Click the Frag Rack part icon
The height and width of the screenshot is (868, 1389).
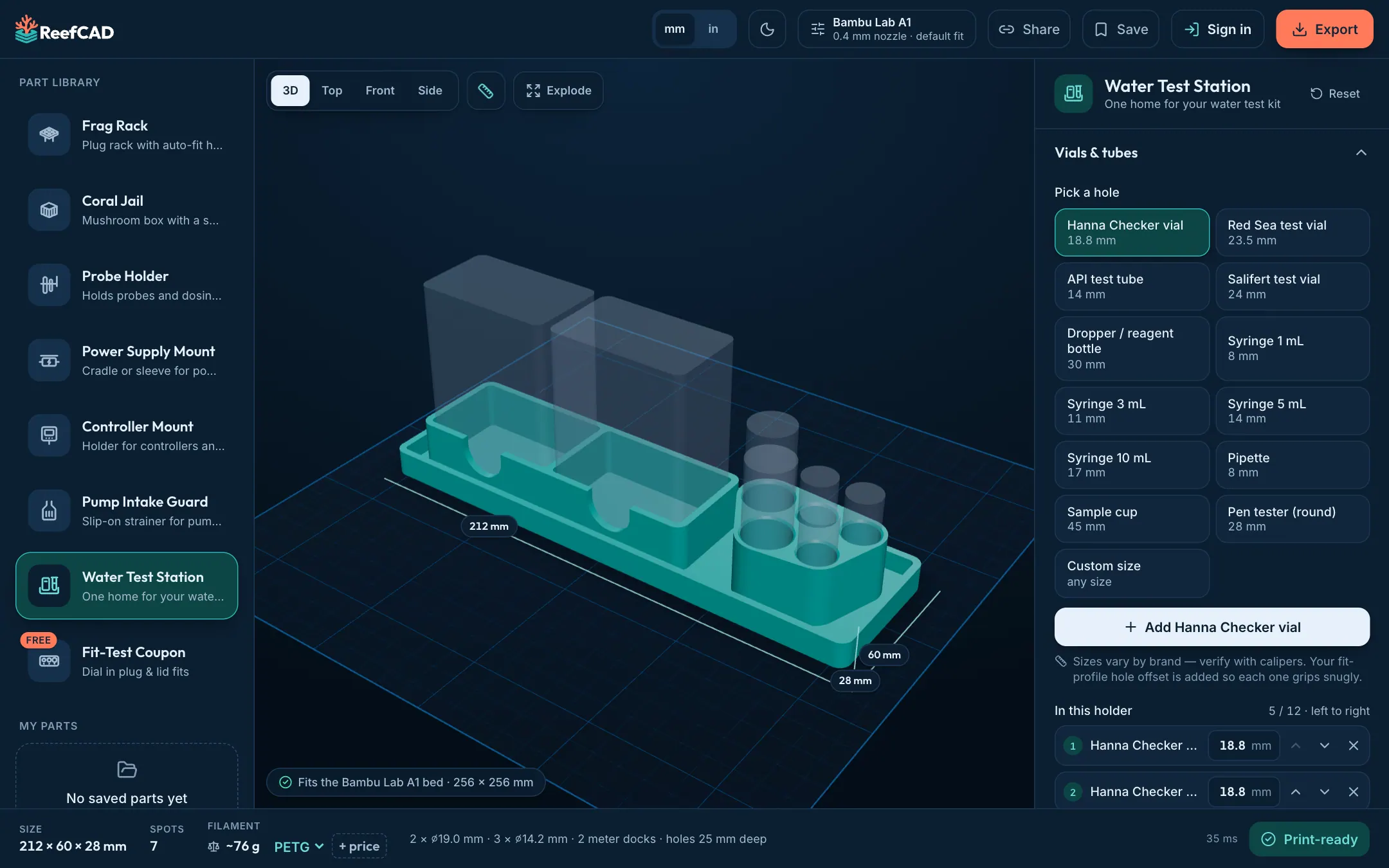pos(49,134)
